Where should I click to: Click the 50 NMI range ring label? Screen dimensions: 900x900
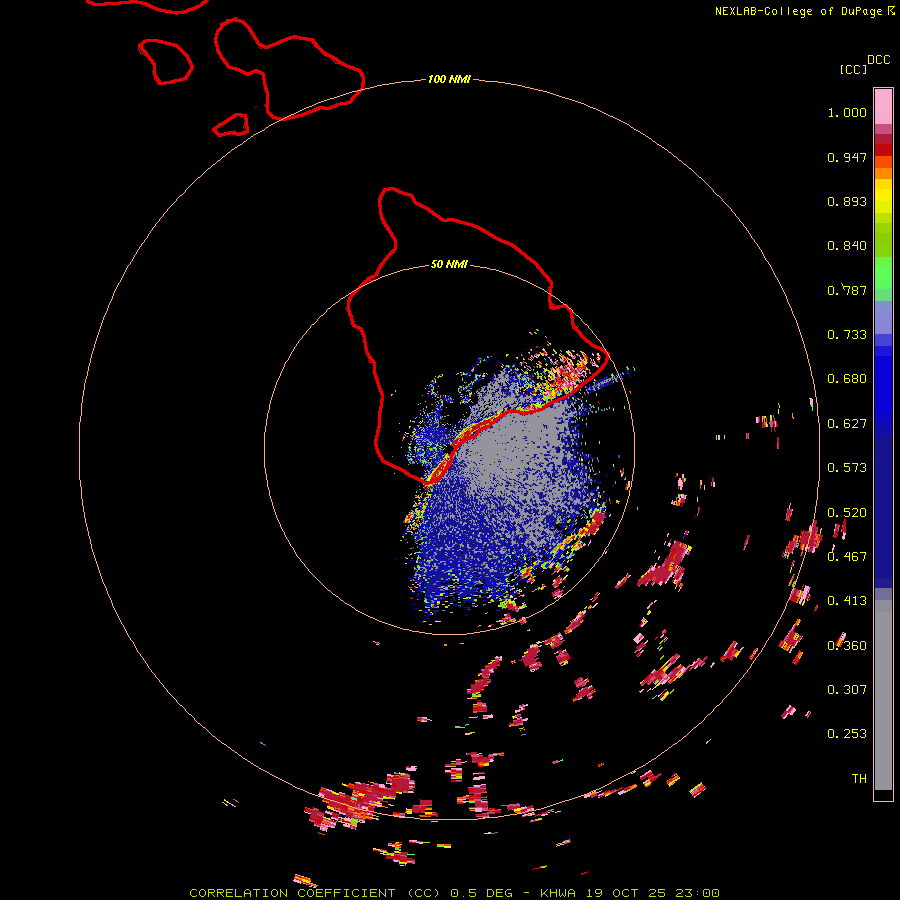449,264
